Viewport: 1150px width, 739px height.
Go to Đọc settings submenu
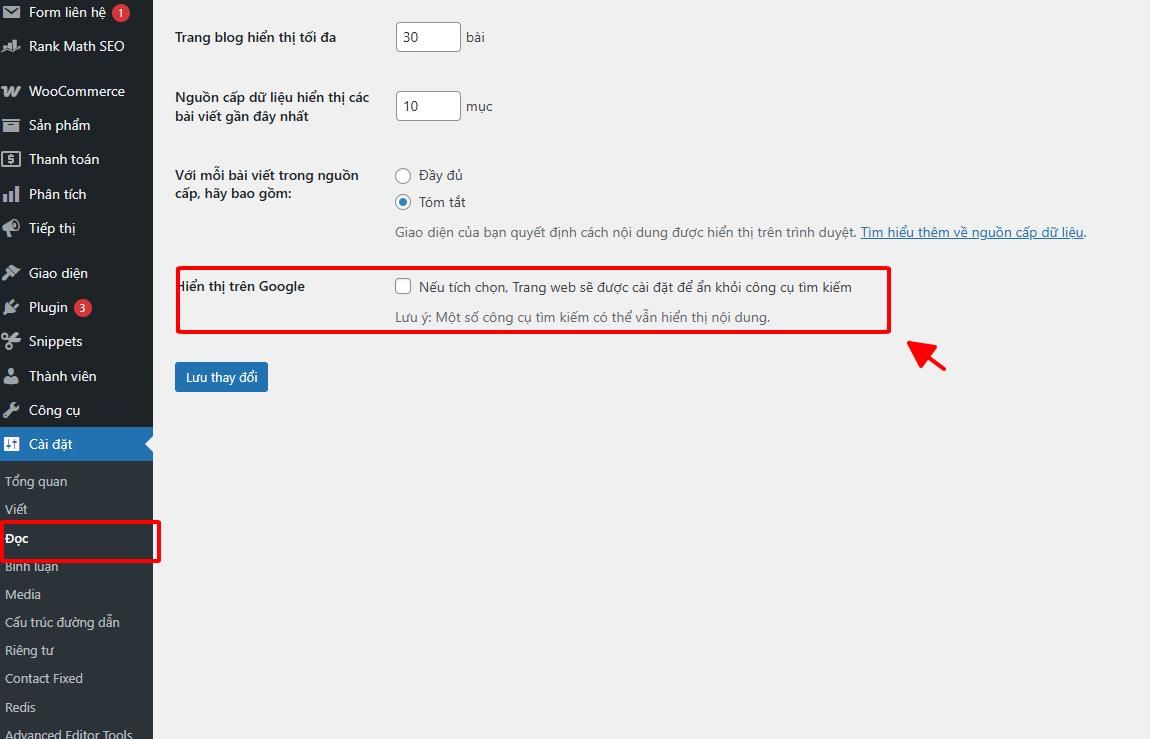17,539
